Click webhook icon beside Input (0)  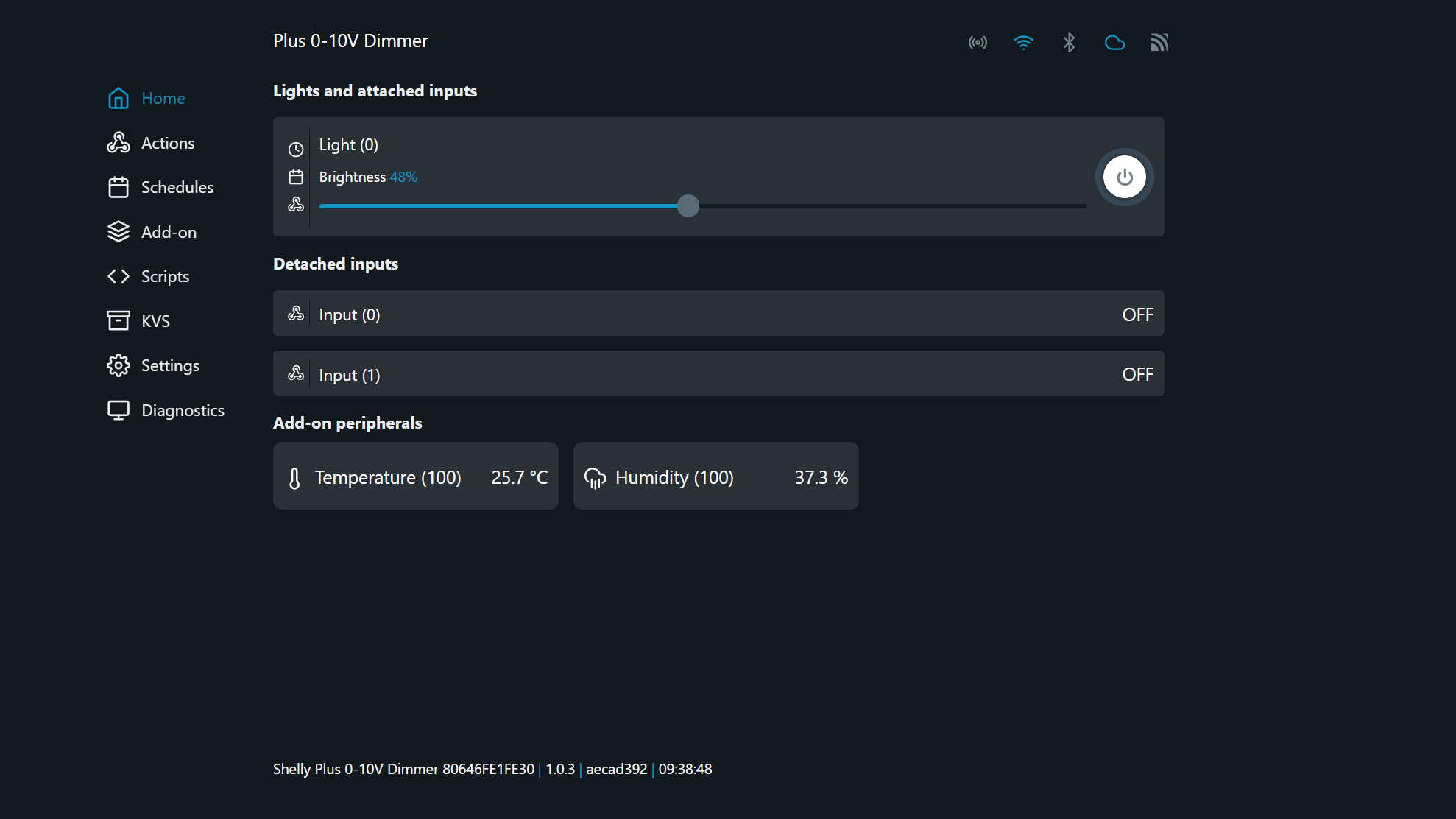[296, 314]
